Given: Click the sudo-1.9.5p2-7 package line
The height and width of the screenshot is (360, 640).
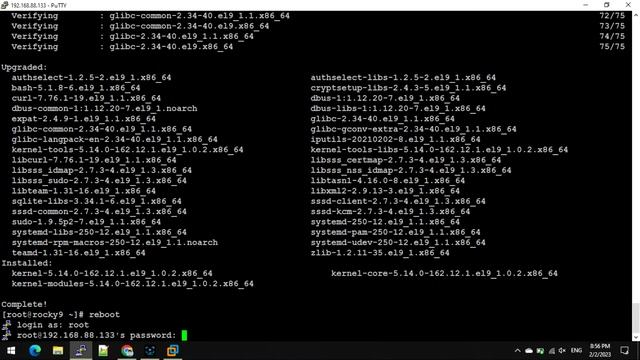Looking at the screenshot, I should click(86, 222).
